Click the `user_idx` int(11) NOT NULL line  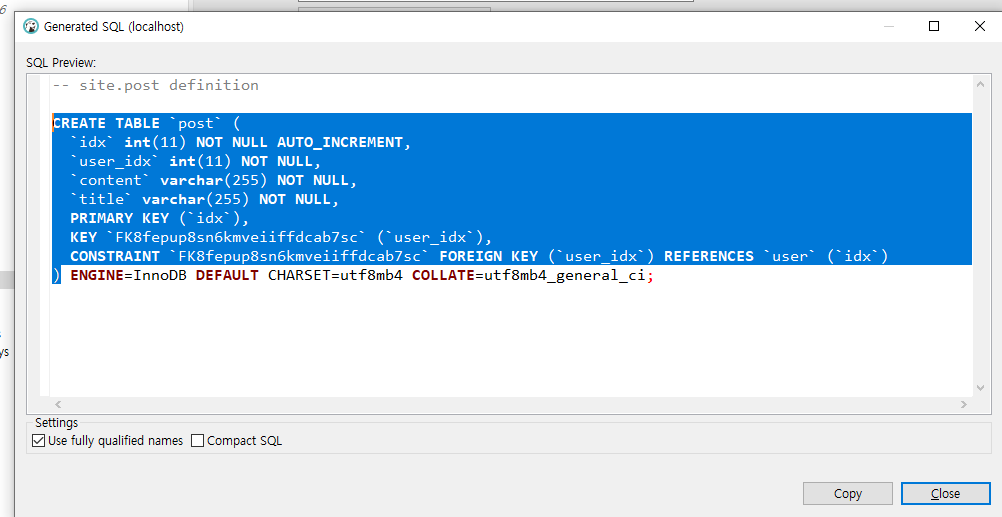[196, 161]
